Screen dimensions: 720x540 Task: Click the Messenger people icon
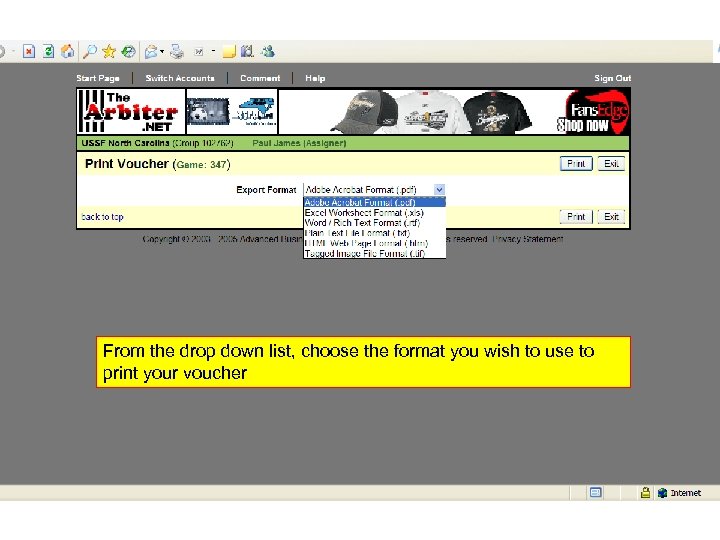pos(268,51)
